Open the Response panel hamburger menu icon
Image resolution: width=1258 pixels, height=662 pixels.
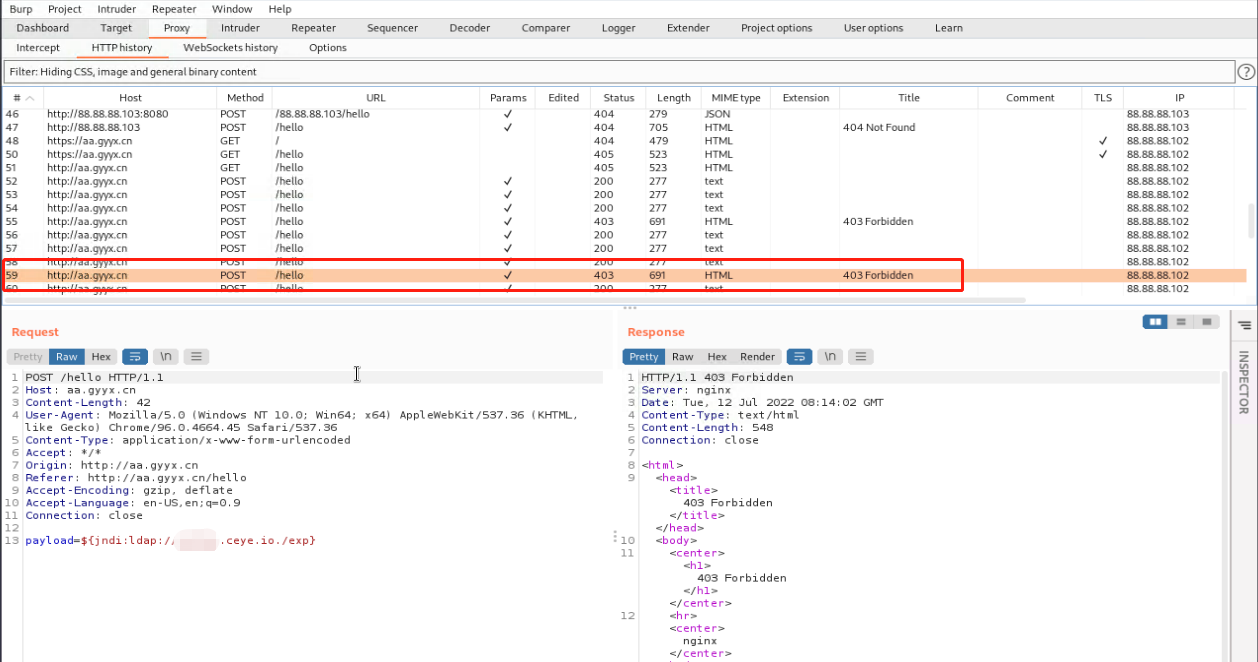[861, 356]
